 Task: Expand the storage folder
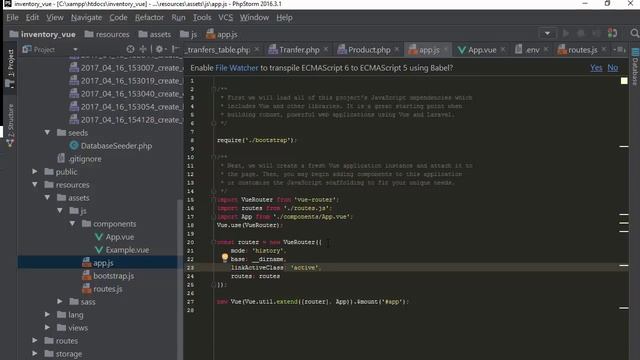[x=35, y=353]
